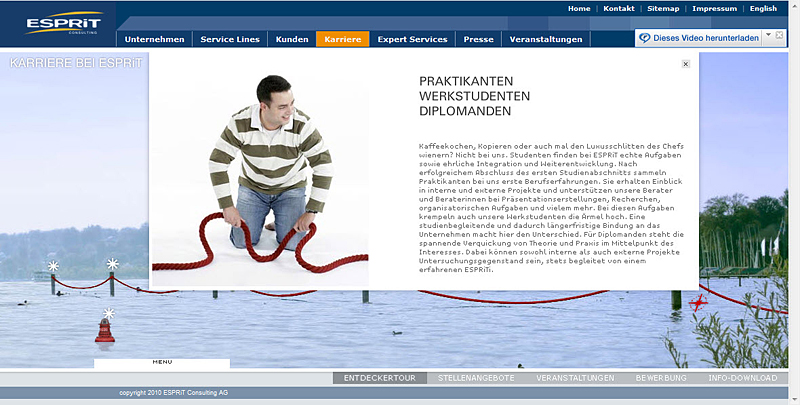
Task: Expand the MENU bar at bottom
Action: pos(162,362)
